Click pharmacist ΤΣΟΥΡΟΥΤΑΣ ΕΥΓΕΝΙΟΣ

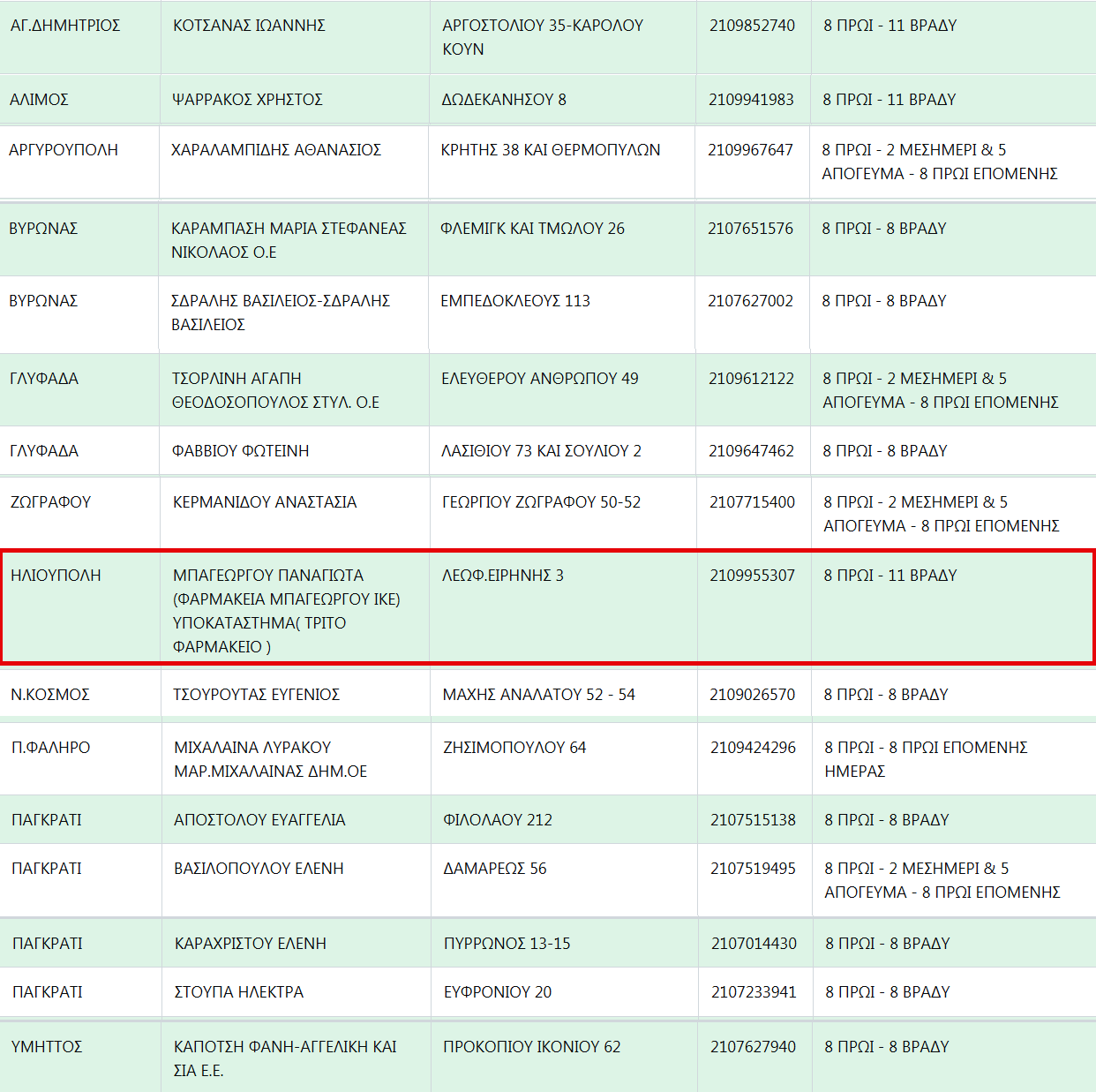[x=256, y=695]
